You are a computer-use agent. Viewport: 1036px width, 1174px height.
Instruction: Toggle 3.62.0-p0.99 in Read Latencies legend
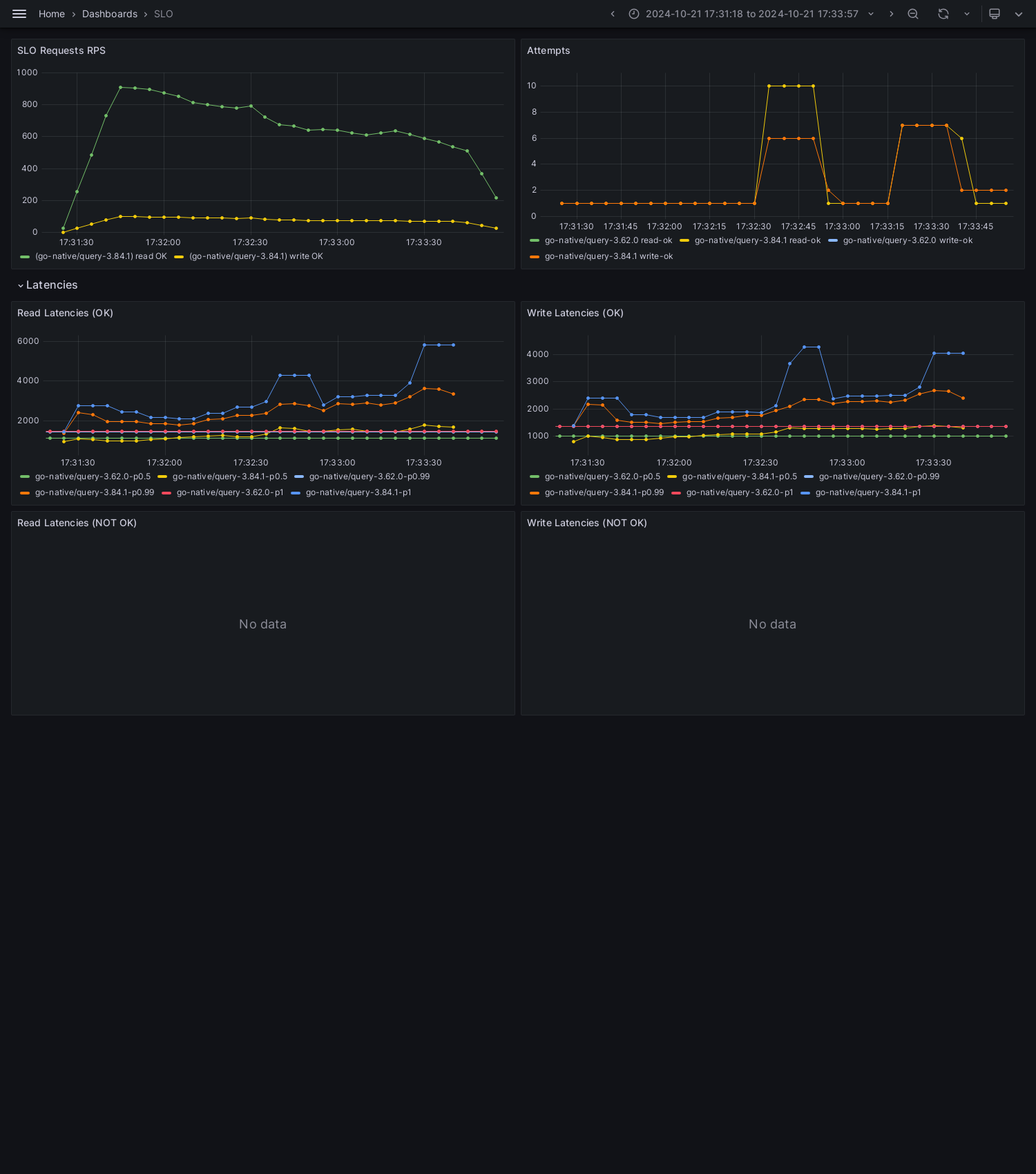[370, 477]
